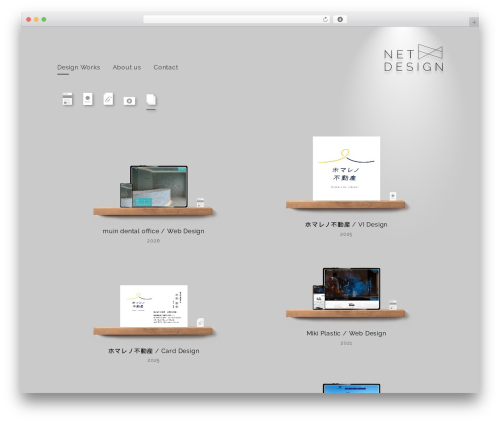Select the logo card filter icon

pos(88,99)
